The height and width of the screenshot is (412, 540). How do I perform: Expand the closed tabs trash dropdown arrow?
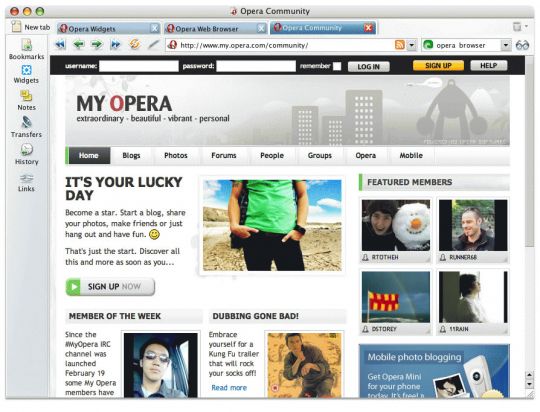point(526,27)
